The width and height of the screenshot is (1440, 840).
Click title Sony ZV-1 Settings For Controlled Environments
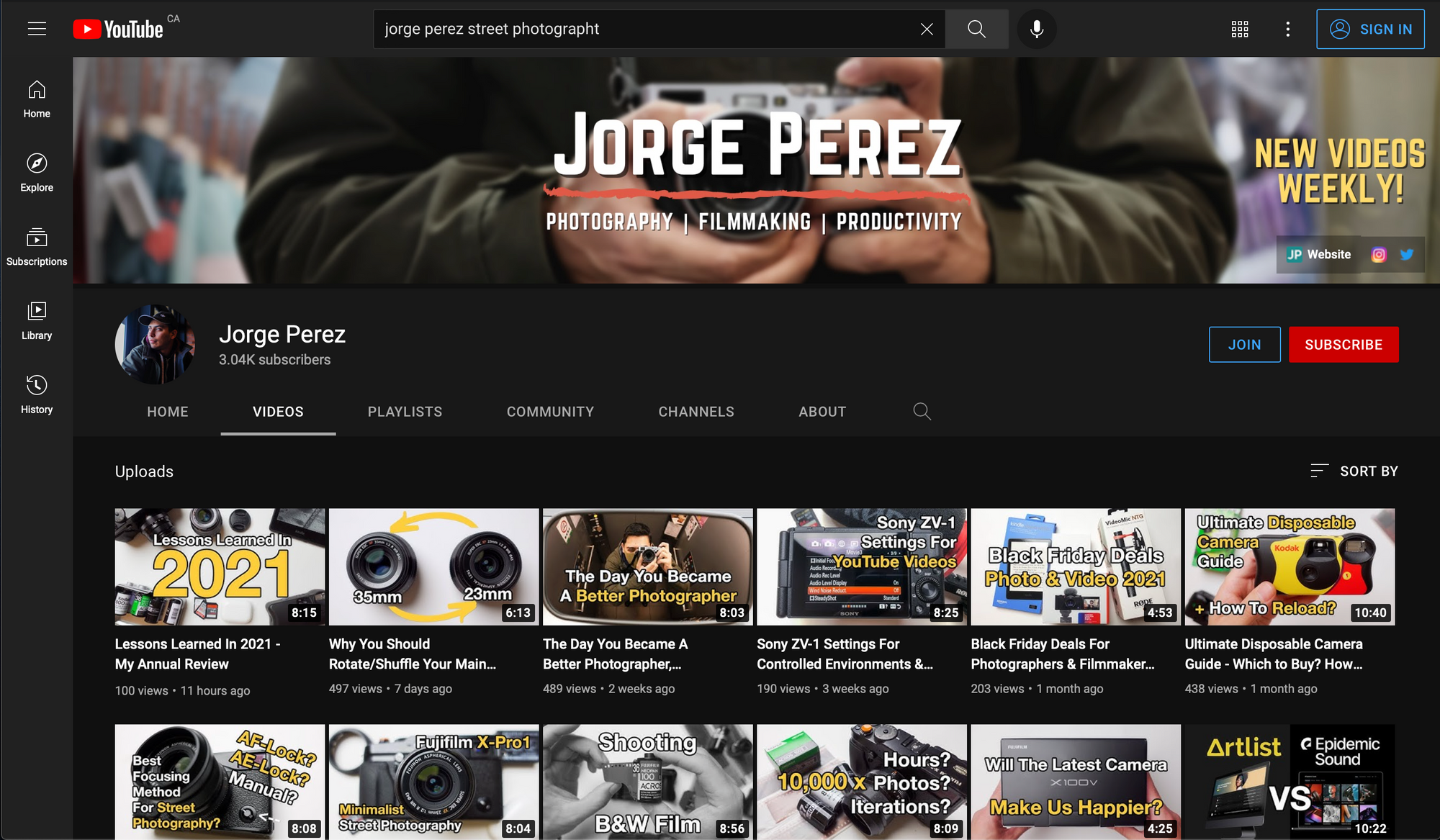pos(845,654)
